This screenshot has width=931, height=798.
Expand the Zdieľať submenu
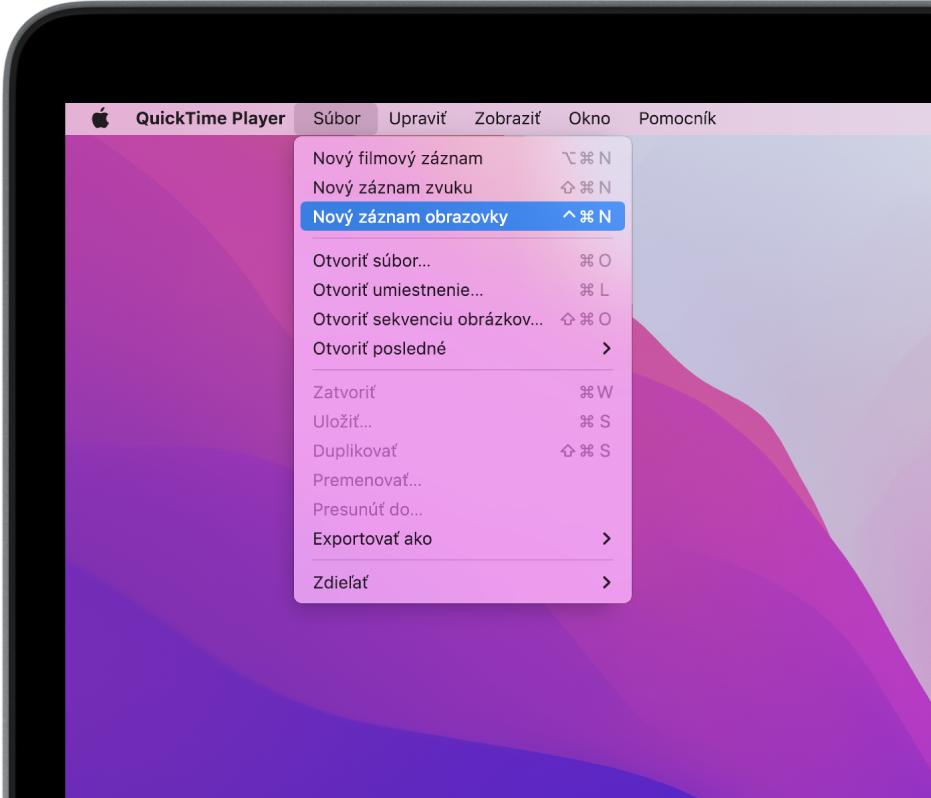(463, 582)
